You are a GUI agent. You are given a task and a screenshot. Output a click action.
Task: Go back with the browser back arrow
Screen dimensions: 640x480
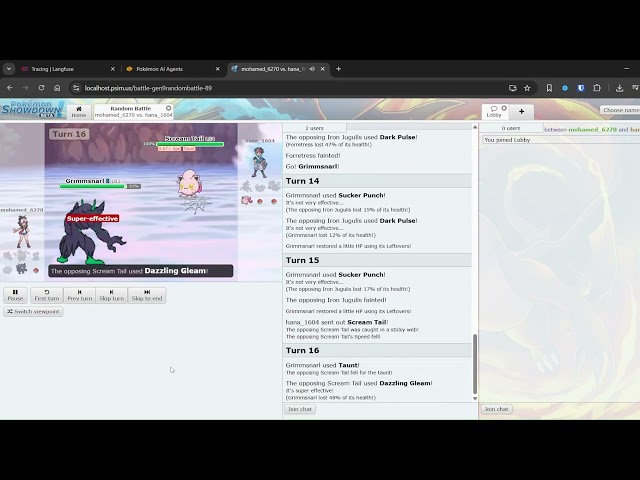tap(10, 88)
